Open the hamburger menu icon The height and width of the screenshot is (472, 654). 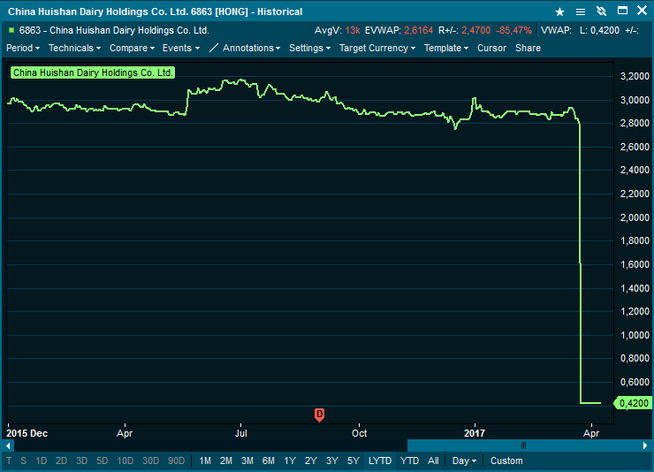coord(580,12)
